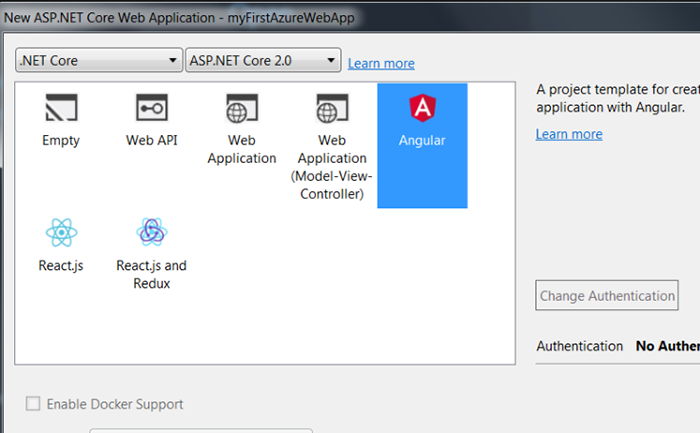This screenshot has height=433, width=700.
Task: Click the Enable Docker Support label
Action: (116, 404)
